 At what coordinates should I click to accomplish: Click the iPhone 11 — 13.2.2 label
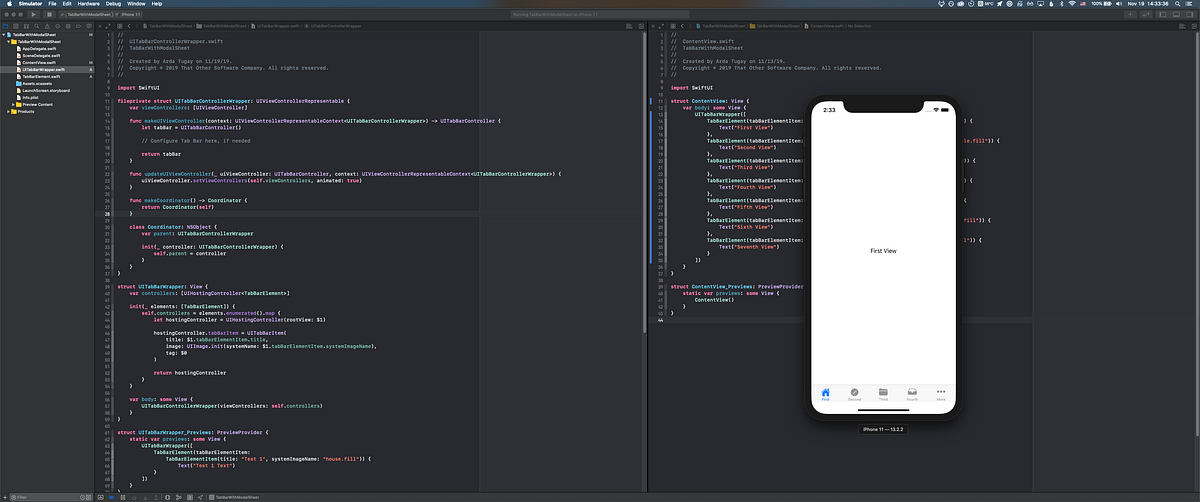(883, 429)
